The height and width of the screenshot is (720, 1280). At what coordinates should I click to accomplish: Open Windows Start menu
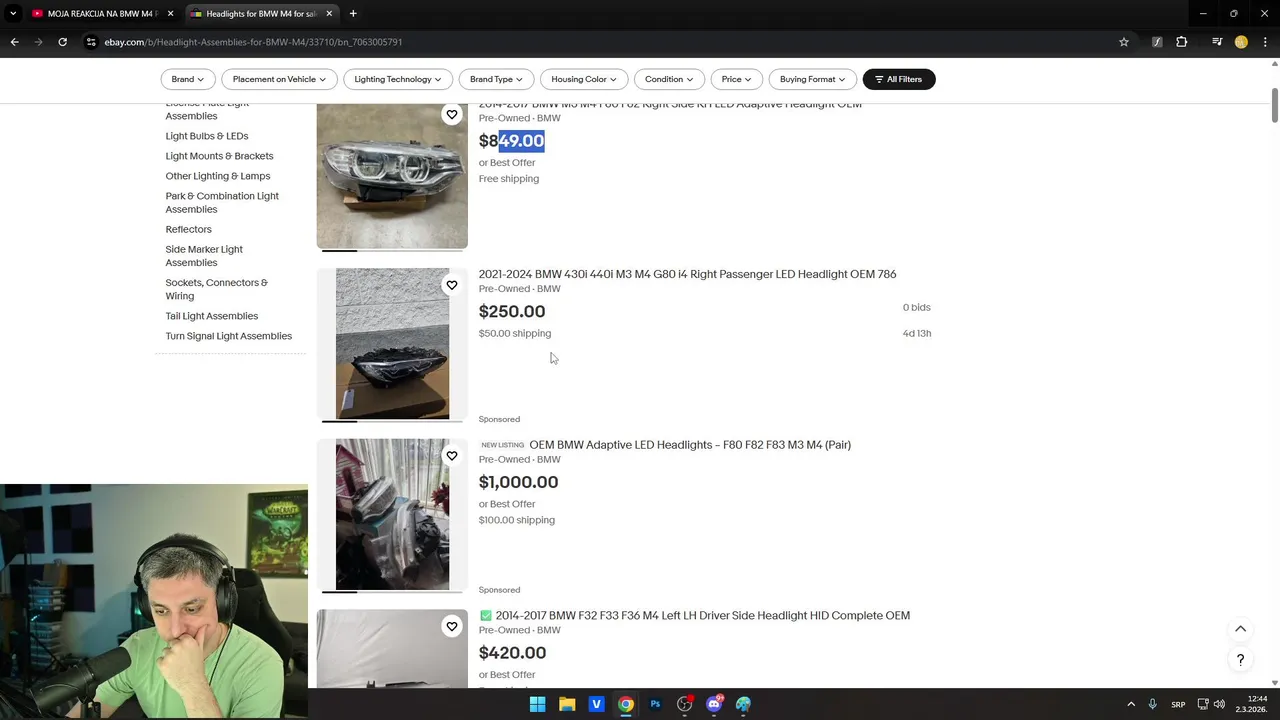coord(537,704)
